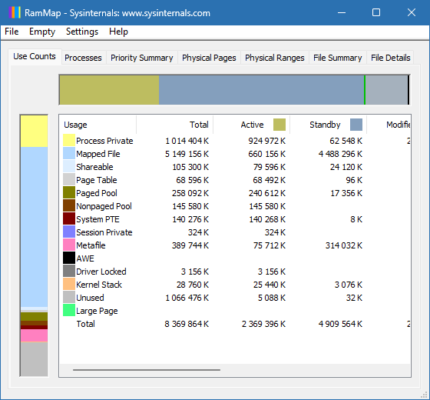Click the dark gray Driver Locked swatch
The height and width of the screenshot is (400, 430).
click(x=69, y=271)
